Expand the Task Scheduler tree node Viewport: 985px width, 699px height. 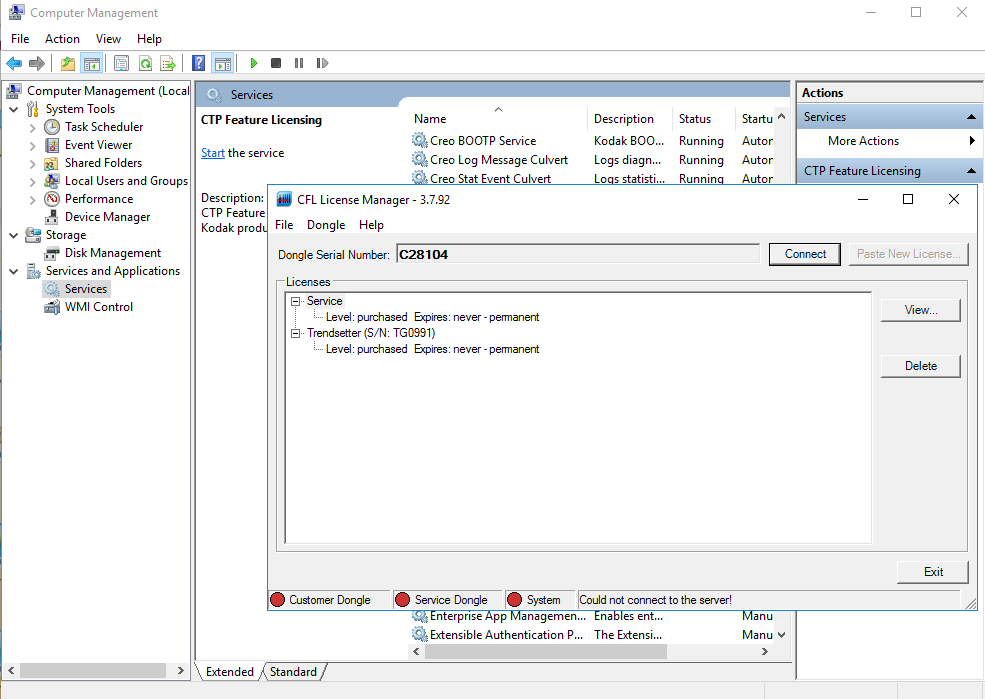[x=32, y=127]
